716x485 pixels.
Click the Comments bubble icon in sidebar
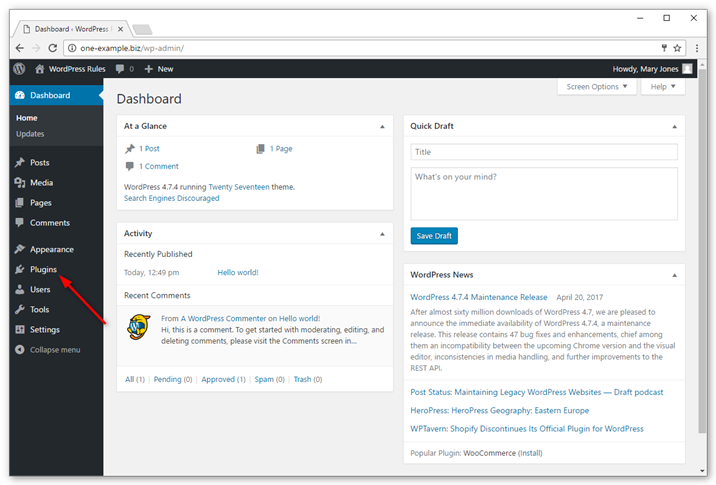point(20,222)
